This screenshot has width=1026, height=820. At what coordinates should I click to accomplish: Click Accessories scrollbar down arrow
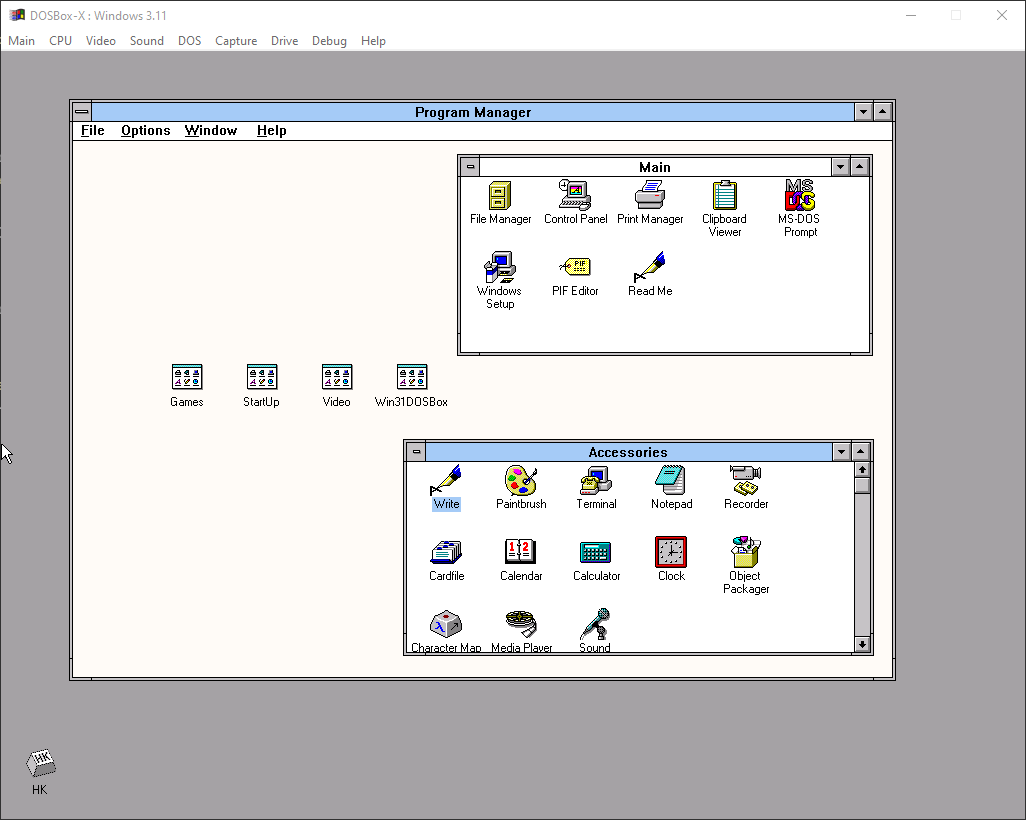click(862, 645)
